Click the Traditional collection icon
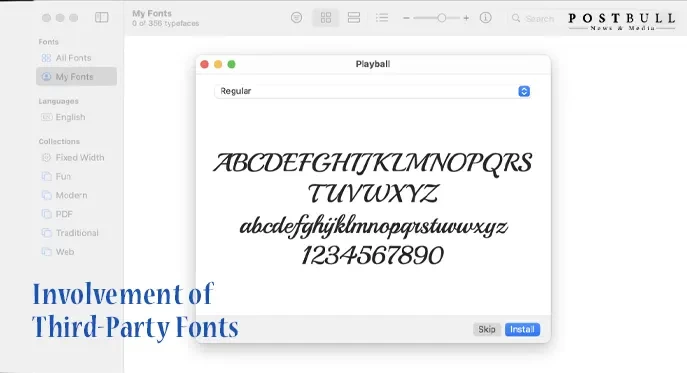The height and width of the screenshot is (373, 687). [46, 233]
